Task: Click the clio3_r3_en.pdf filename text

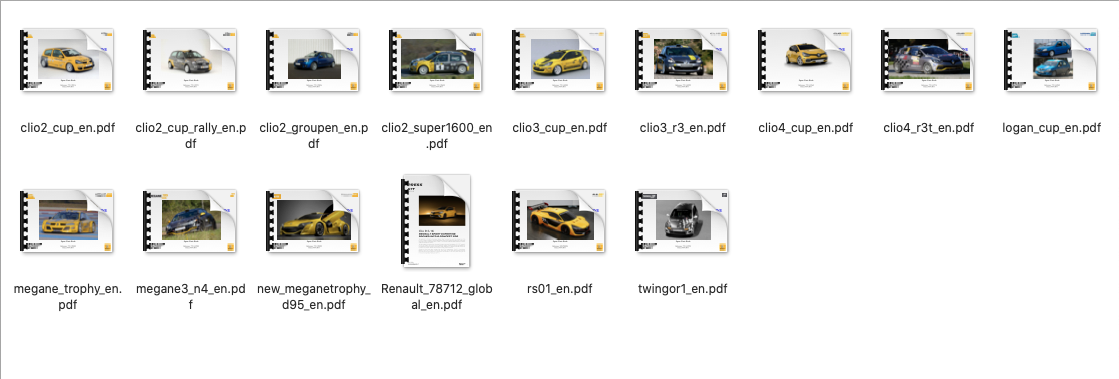Action: (682, 128)
